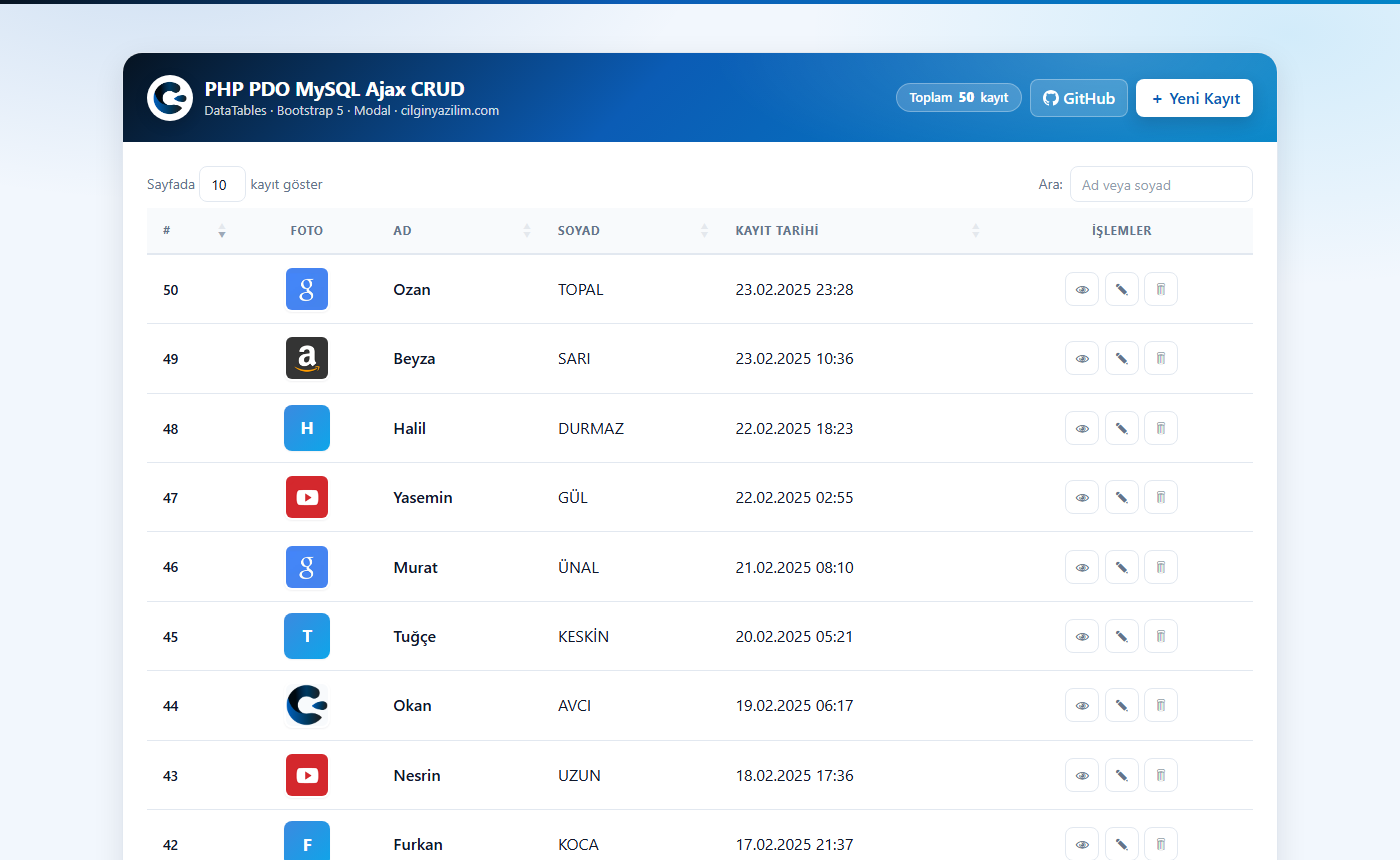Click date 17.02.2025 21:37
The image size is (1400, 860).
coord(794,844)
